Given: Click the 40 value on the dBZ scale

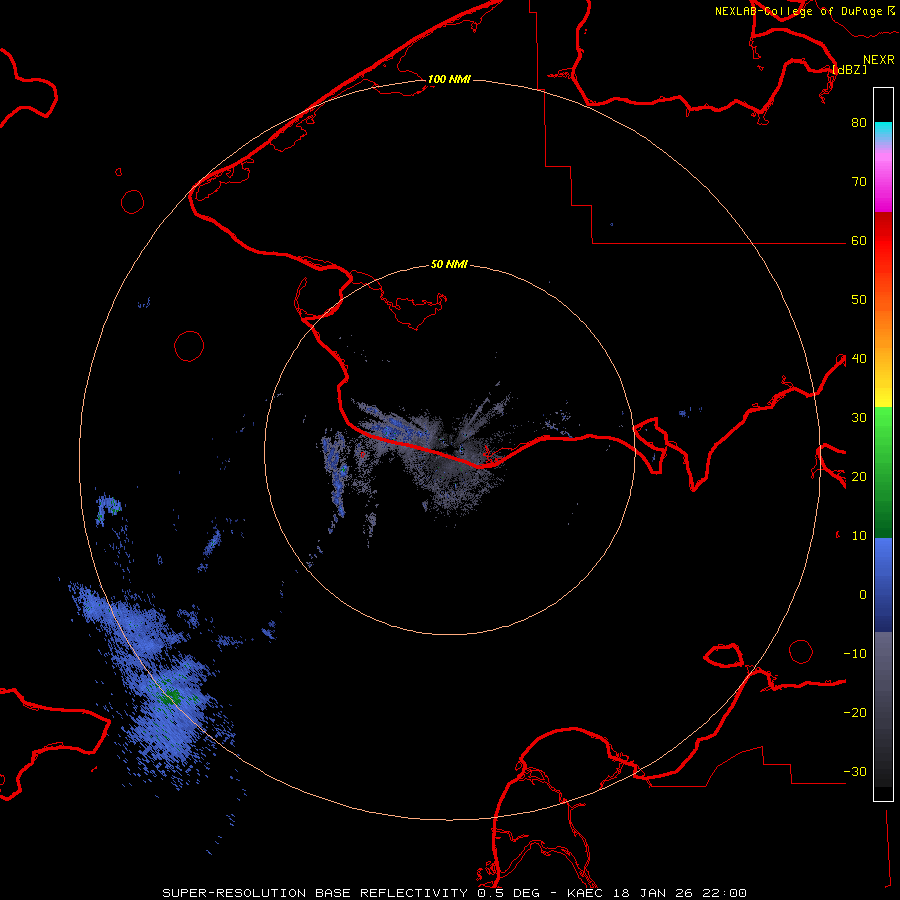Looking at the screenshot, I should (859, 359).
